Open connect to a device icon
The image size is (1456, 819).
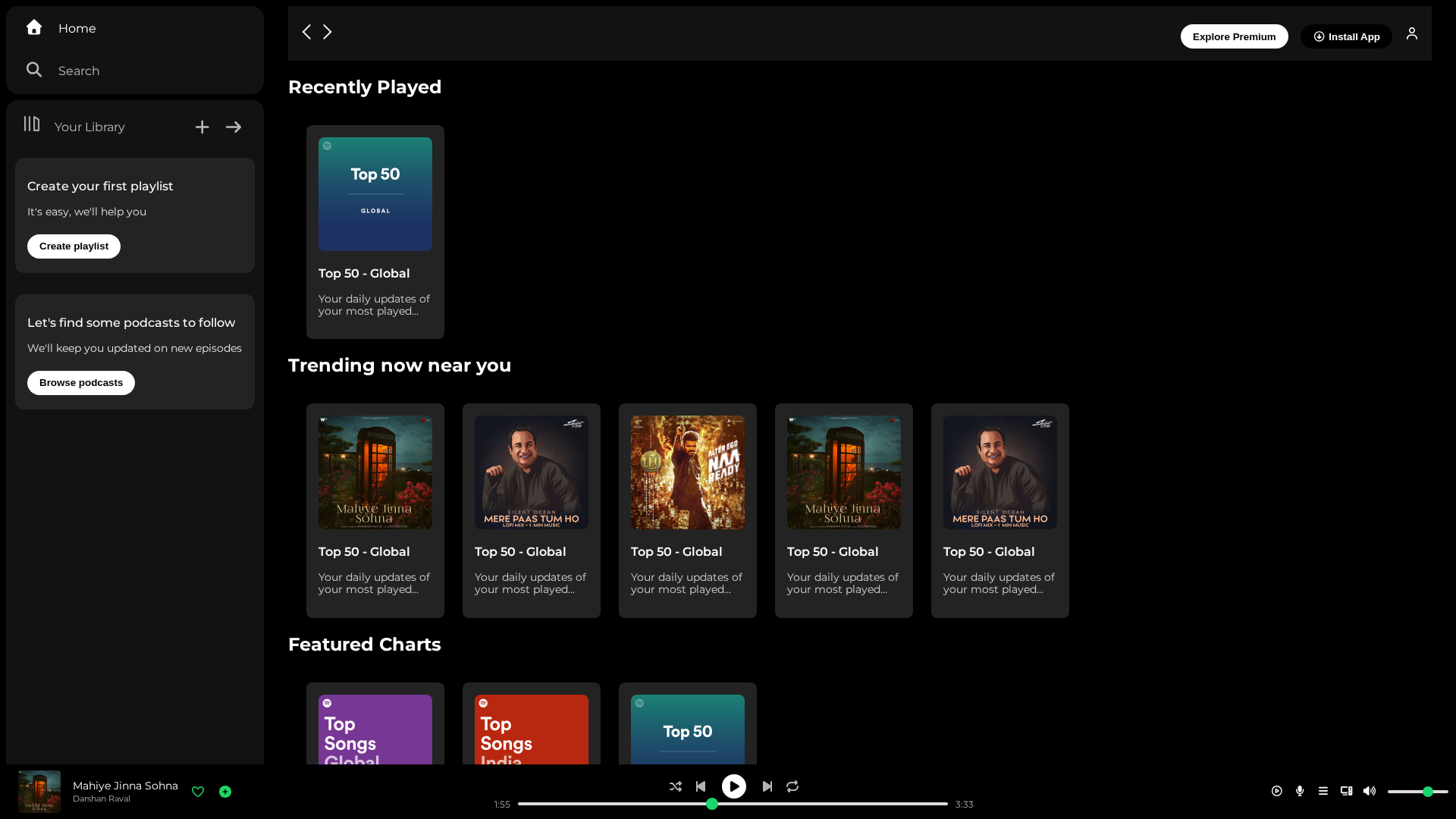(x=1347, y=791)
